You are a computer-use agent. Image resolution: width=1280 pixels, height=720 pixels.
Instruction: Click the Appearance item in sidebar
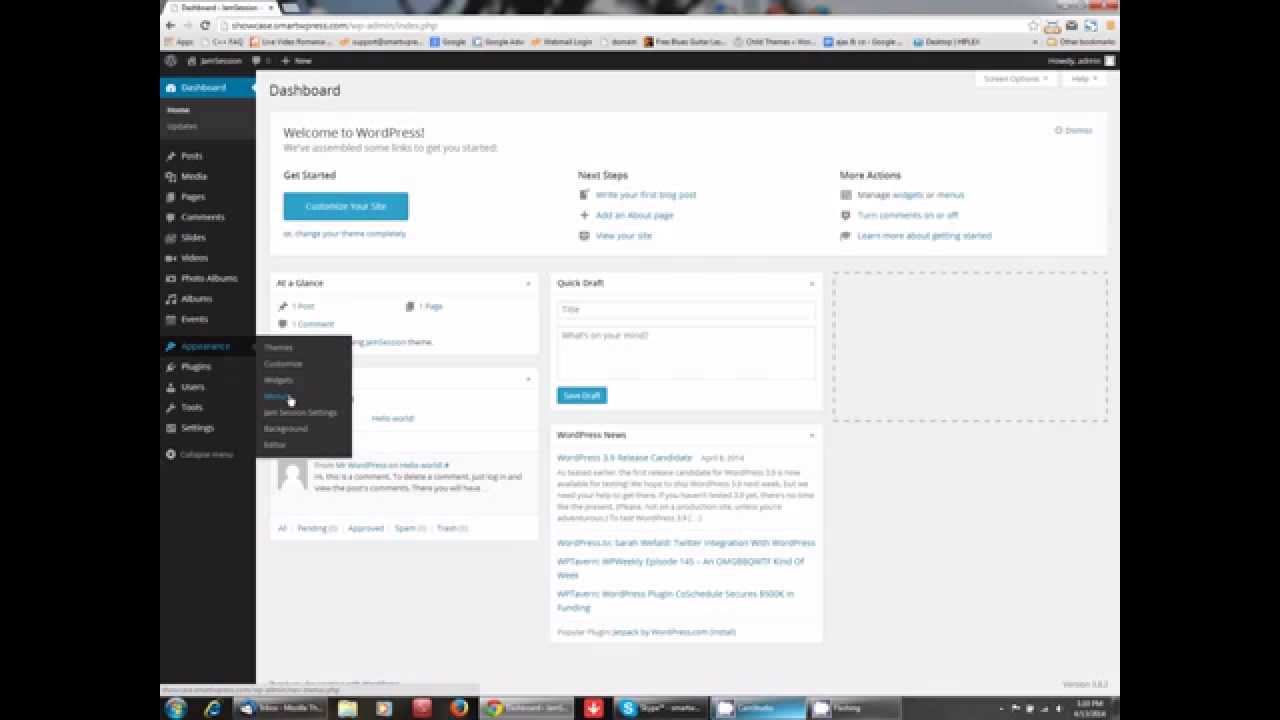(x=205, y=346)
